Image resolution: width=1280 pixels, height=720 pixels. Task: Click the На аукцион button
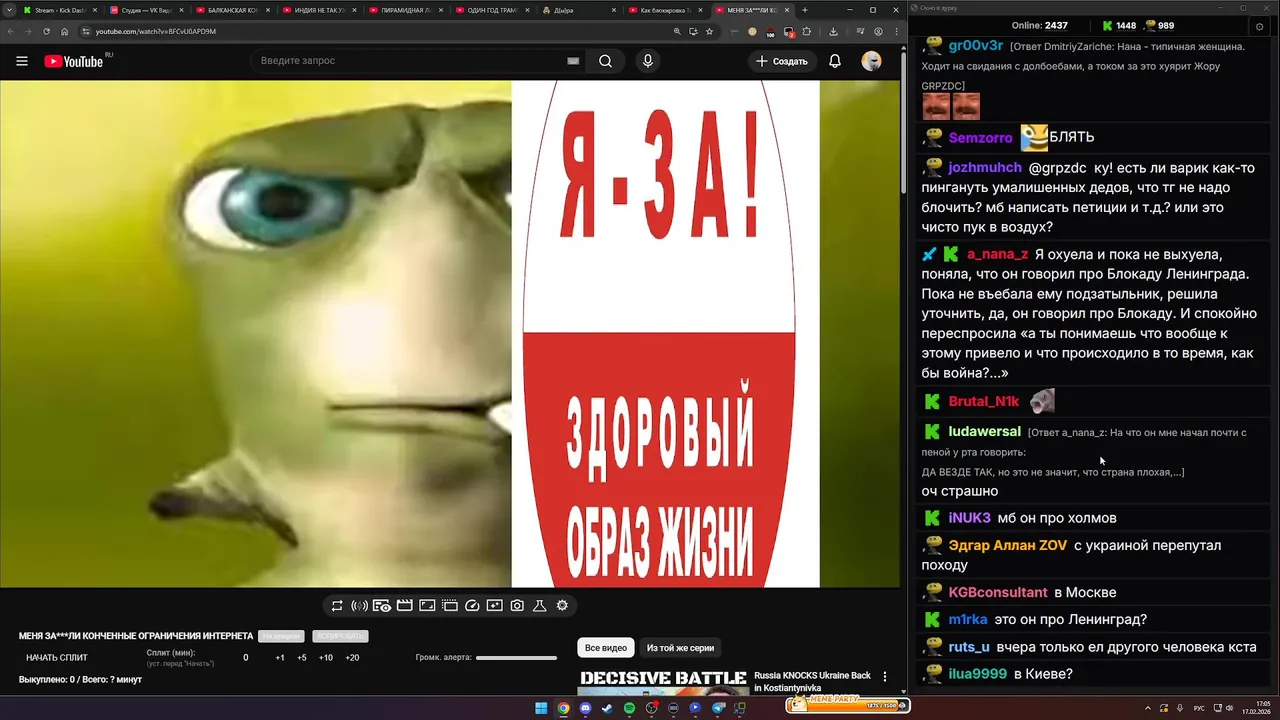pos(281,636)
